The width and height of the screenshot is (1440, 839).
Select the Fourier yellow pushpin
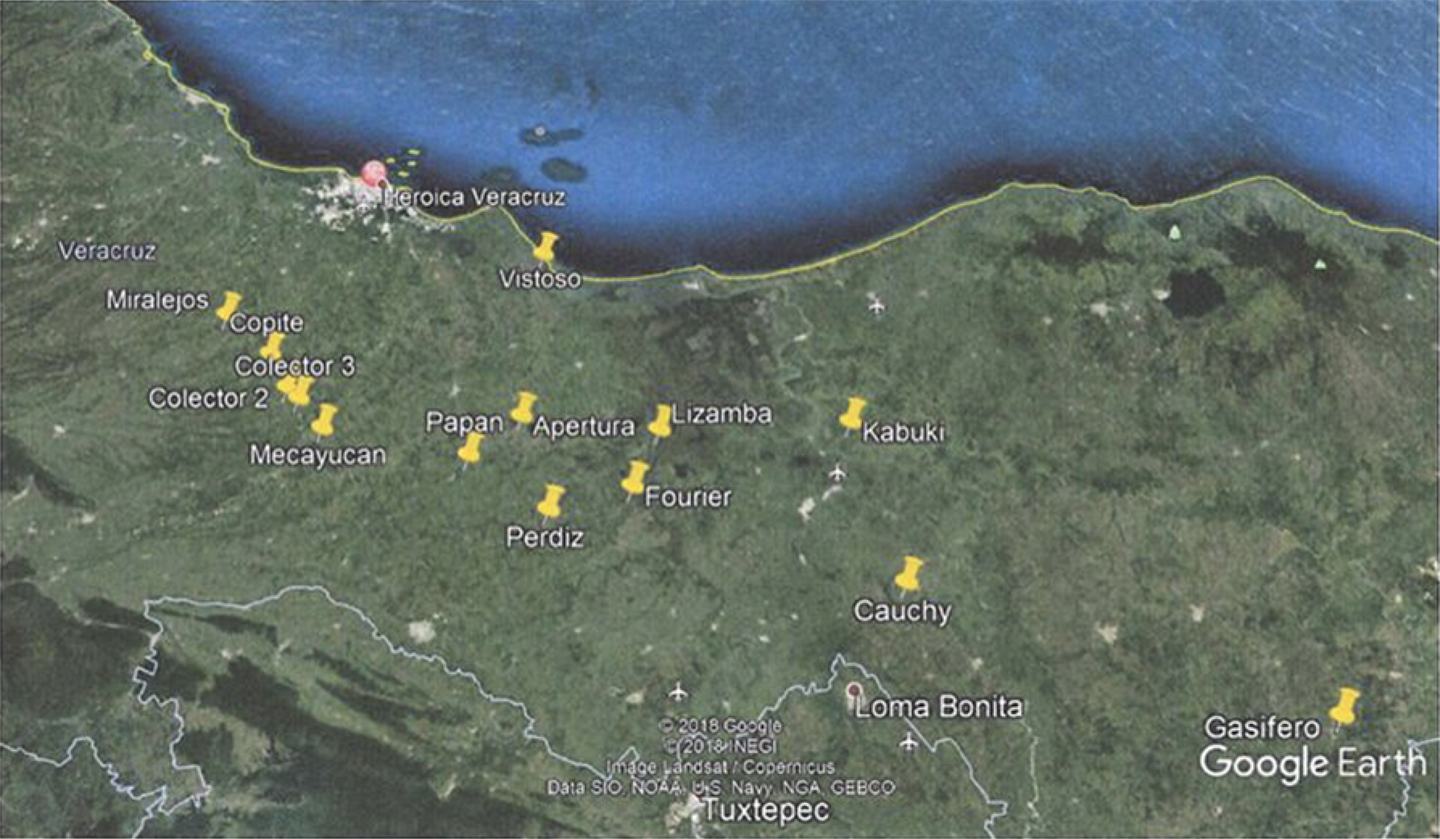tap(635, 477)
